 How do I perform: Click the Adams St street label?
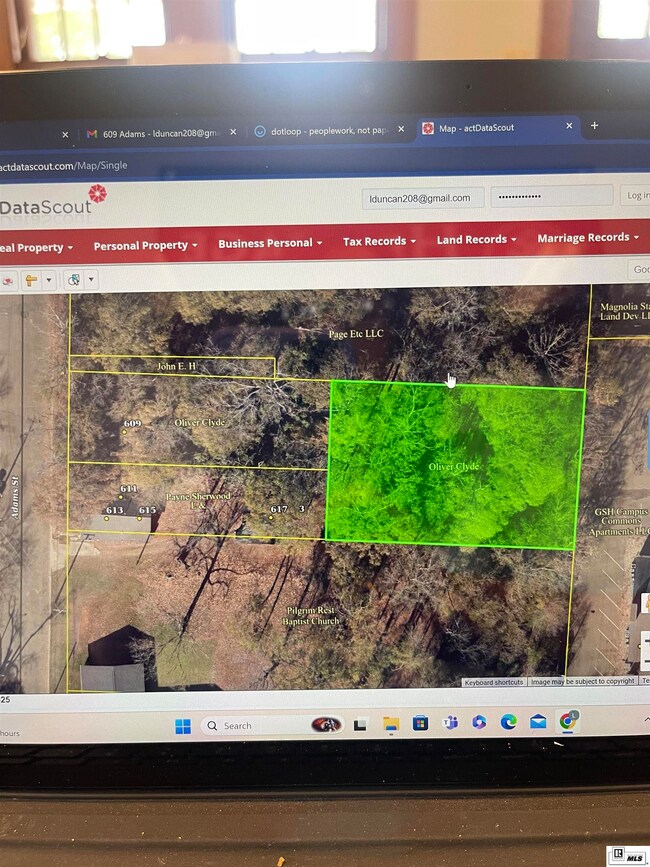(x=15, y=497)
